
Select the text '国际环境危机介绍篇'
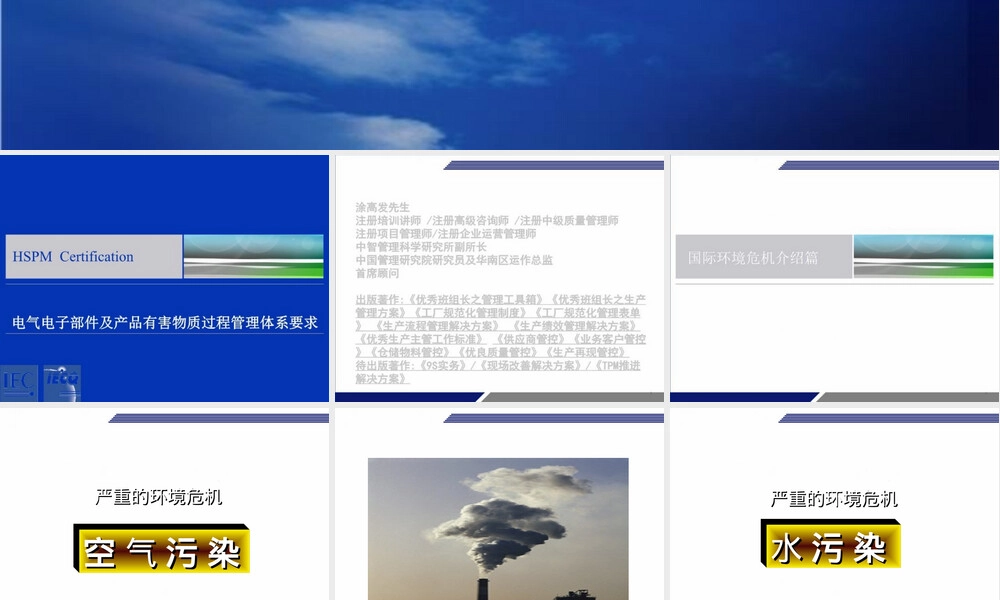pos(753,258)
